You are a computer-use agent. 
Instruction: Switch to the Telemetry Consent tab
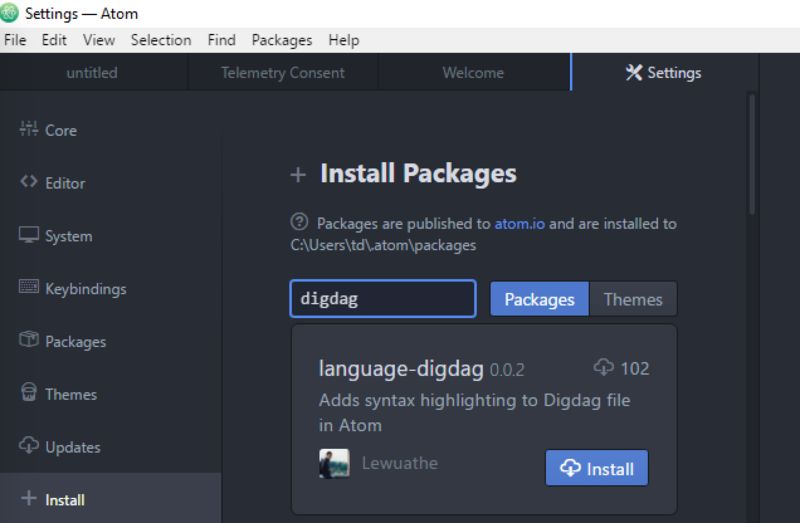(283, 72)
